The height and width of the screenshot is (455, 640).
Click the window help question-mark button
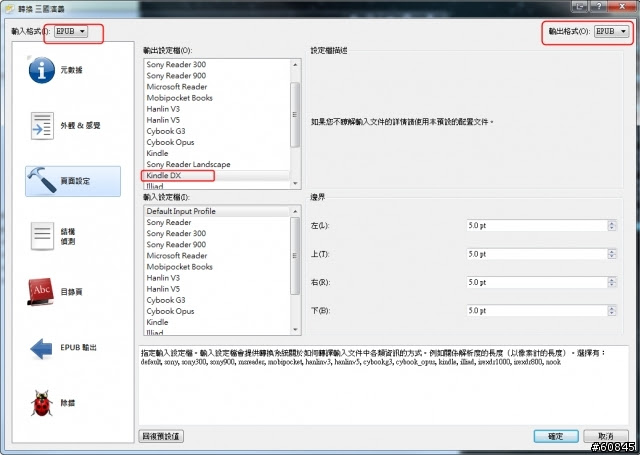point(599,6)
